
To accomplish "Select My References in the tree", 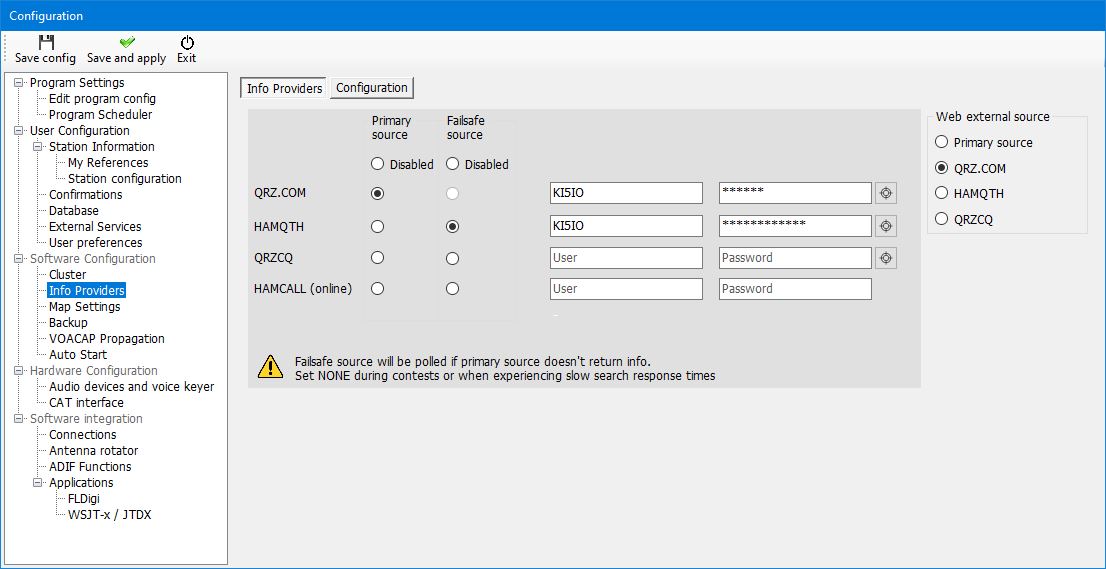I will point(108,163).
